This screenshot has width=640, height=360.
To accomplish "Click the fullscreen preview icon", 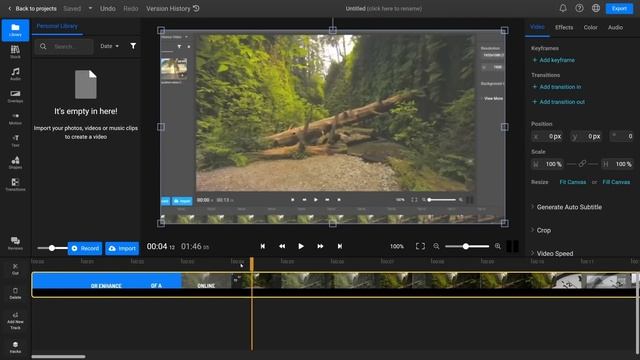I will coord(420,246).
